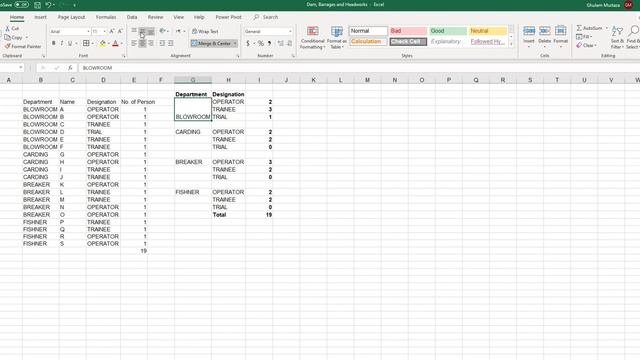Viewport: 640px width, 360px height.
Task: Expand the AutoSum dropdown arrow
Action: pos(606,28)
